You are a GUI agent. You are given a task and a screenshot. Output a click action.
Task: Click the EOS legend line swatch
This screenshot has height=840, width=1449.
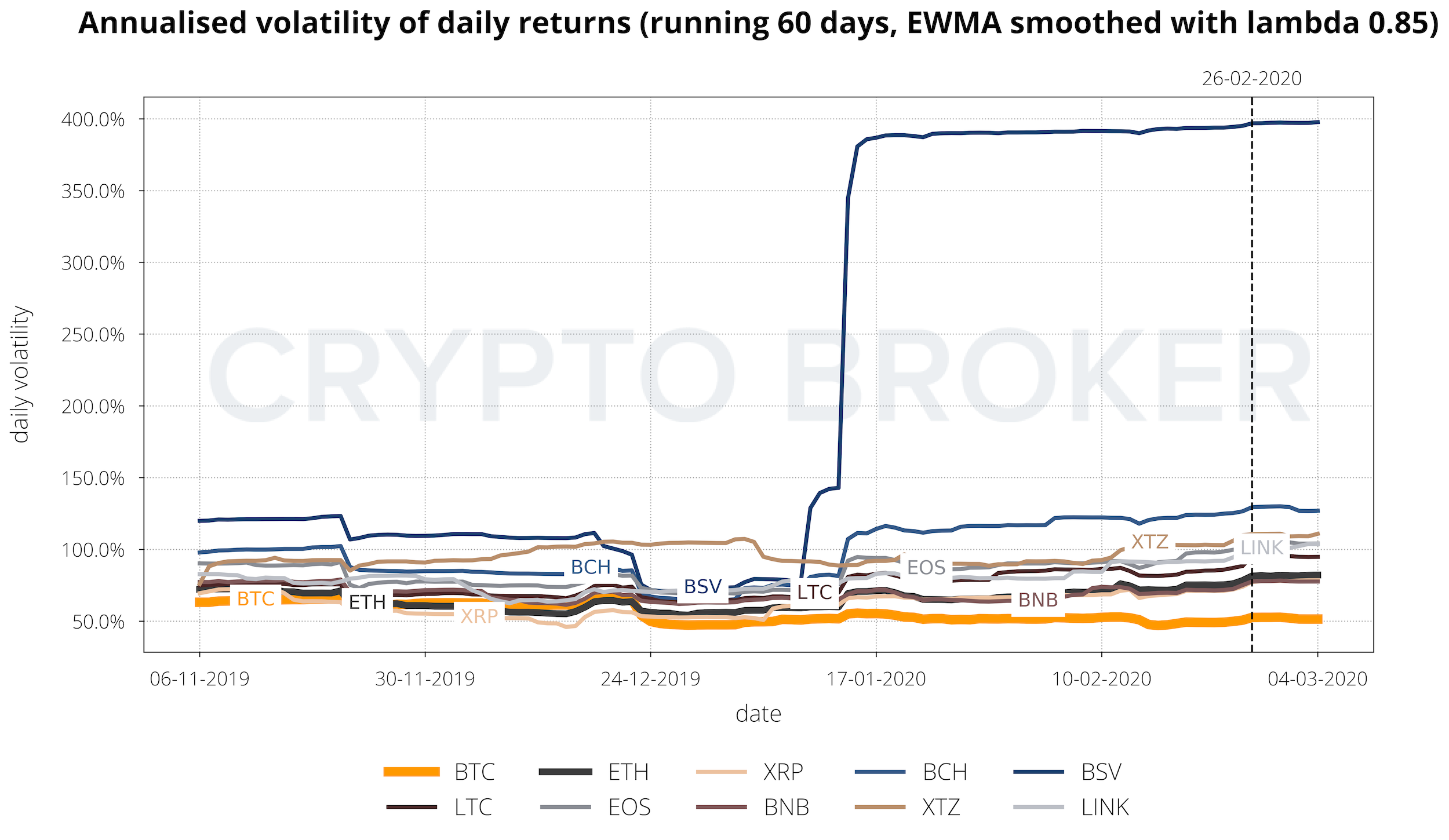pos(565,807)
